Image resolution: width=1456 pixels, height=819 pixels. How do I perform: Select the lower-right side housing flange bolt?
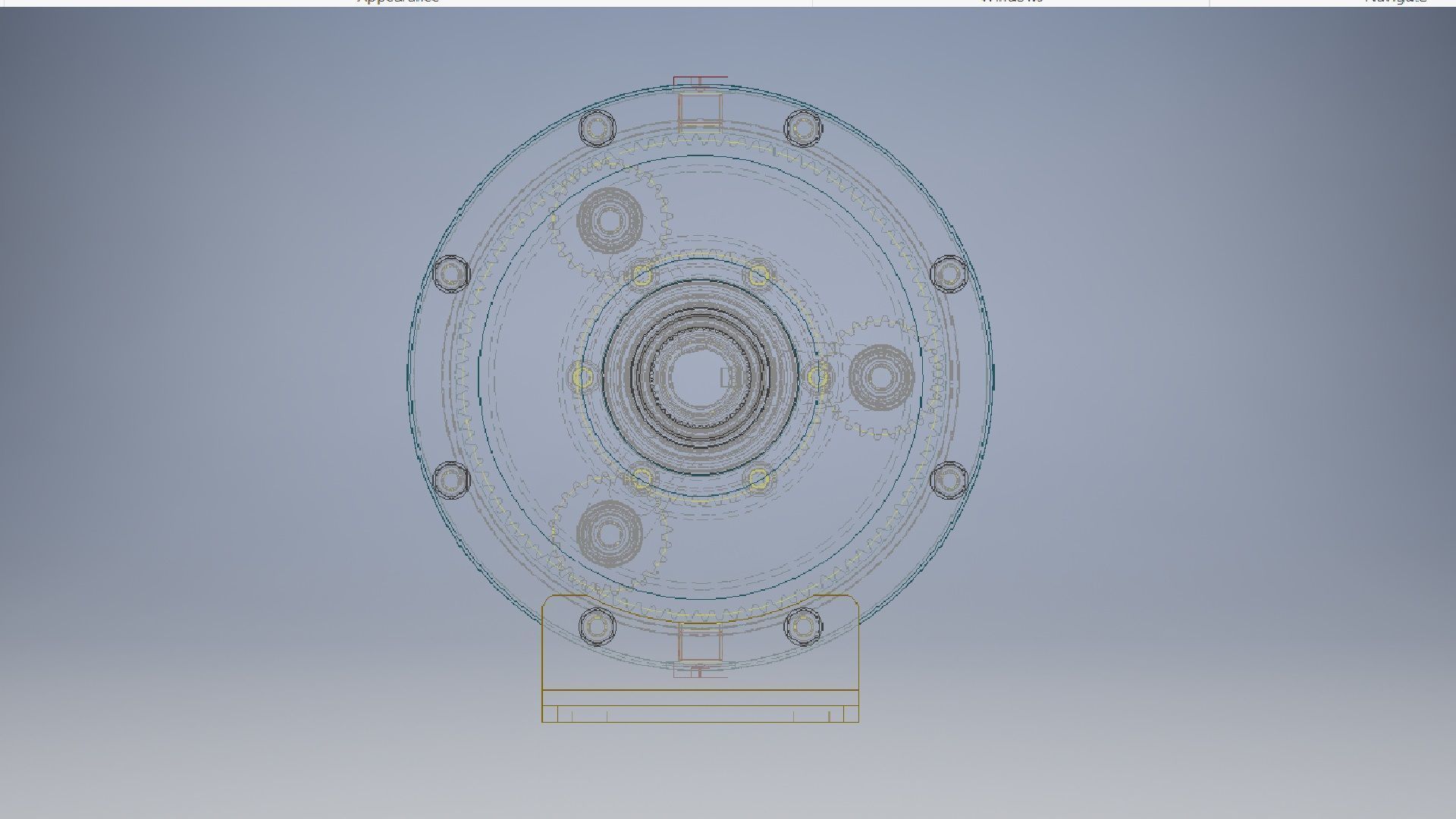coord(949,479)
